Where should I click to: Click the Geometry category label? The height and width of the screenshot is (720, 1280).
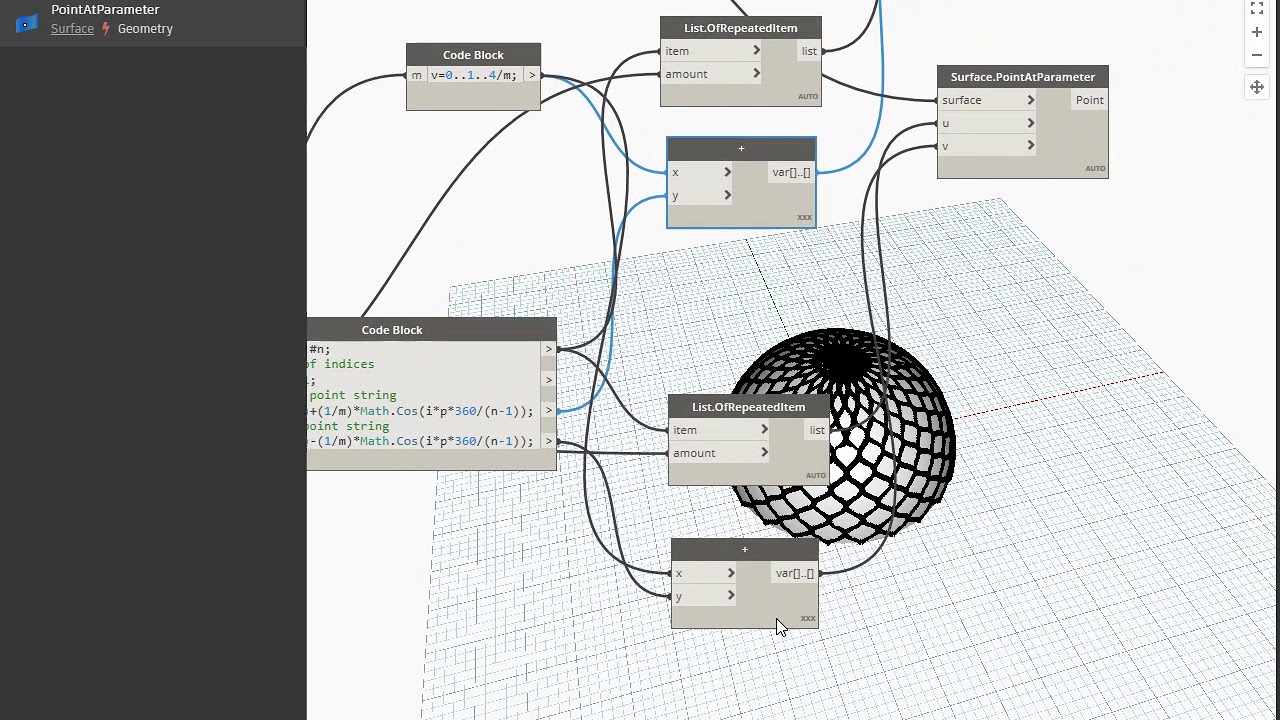[x=145, y=29]
